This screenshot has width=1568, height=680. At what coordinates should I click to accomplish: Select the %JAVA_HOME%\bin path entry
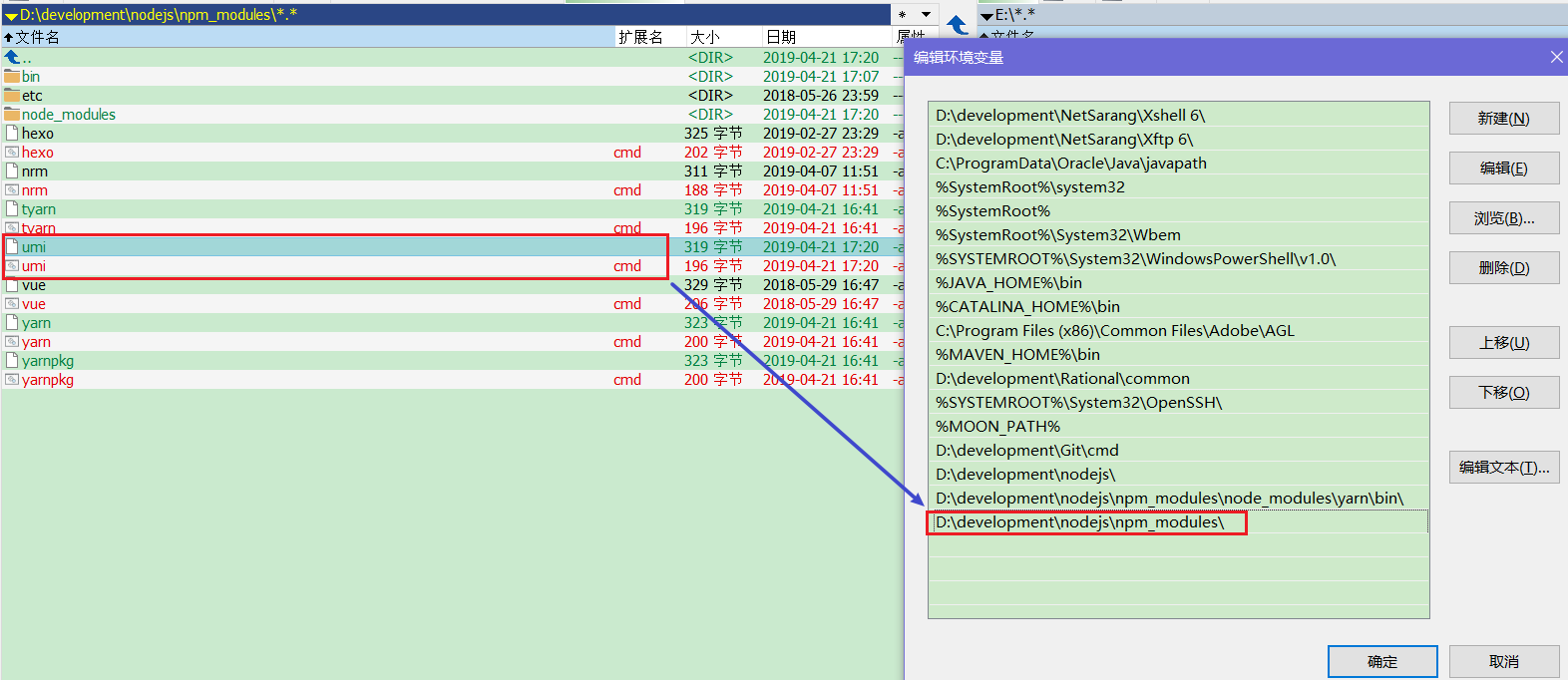click(1178, 283)
